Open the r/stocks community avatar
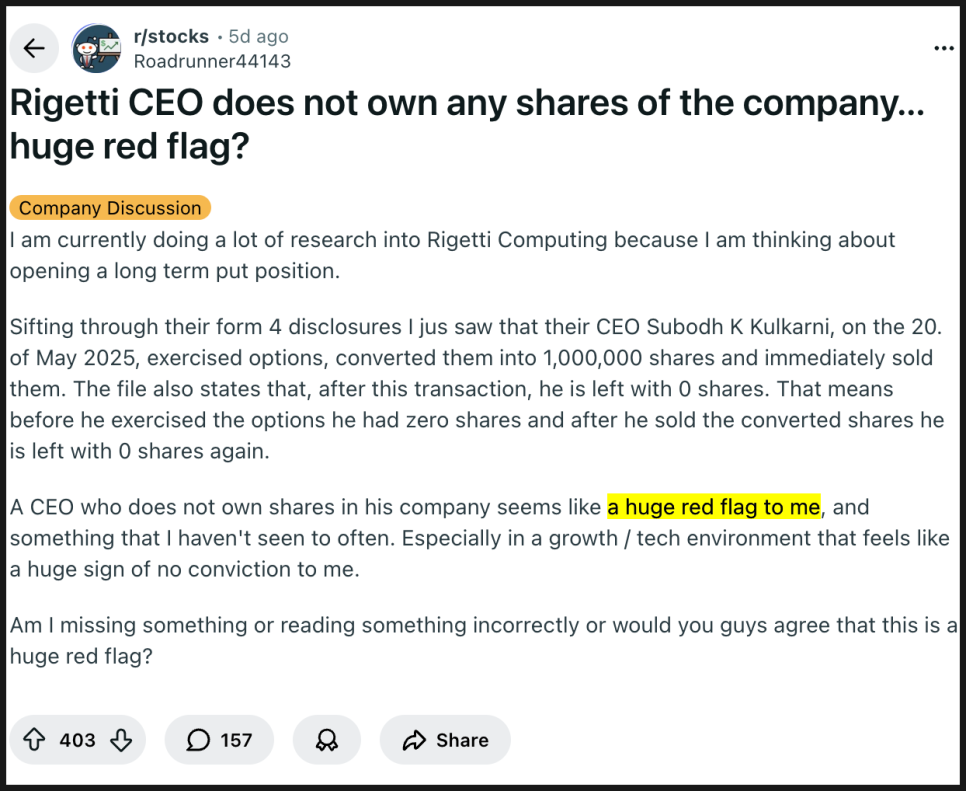 coord(97,48)
